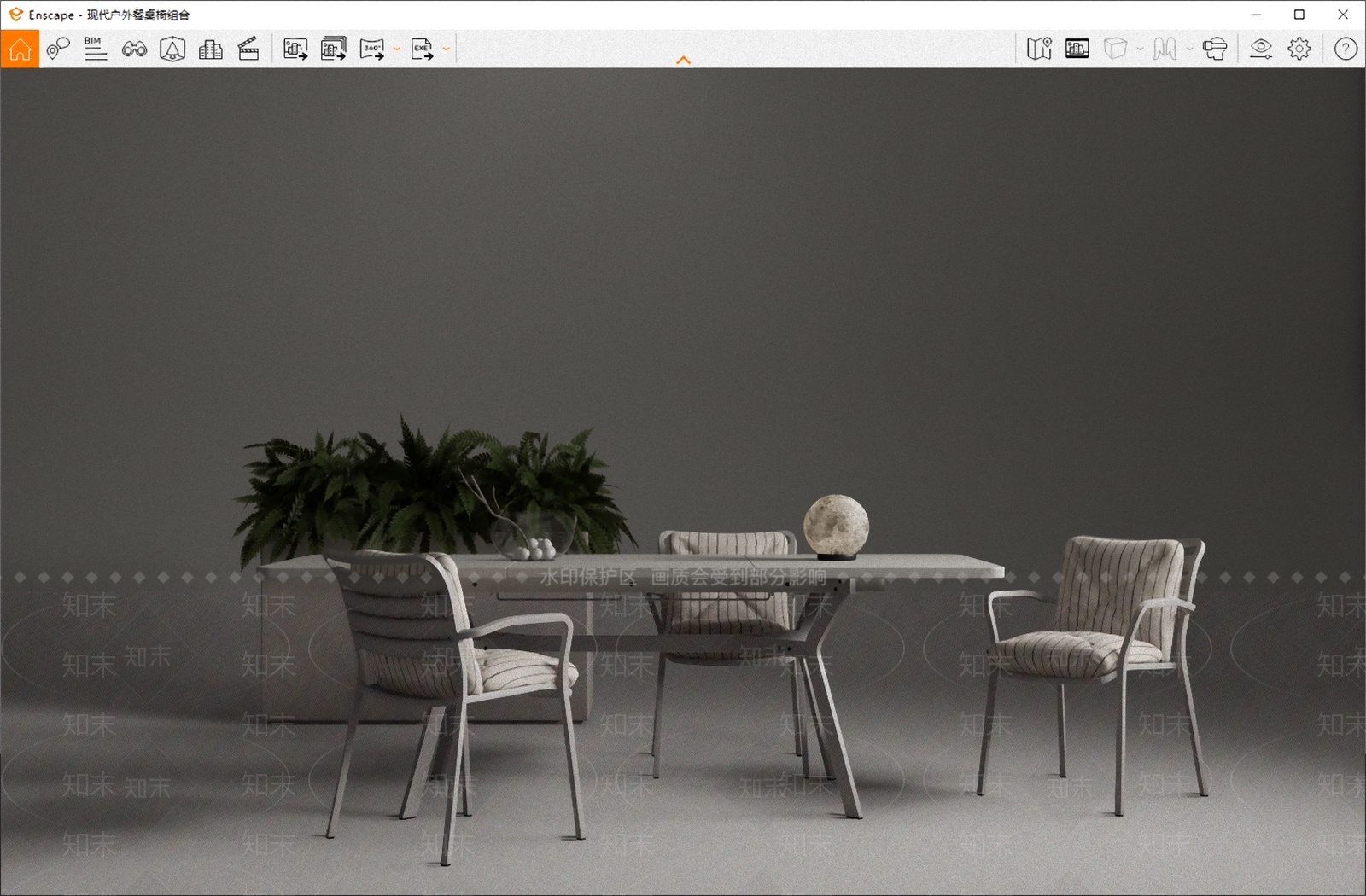1366x896 pixels.
Task: Click the Batch rendering export icon
Action: point(333,49)
